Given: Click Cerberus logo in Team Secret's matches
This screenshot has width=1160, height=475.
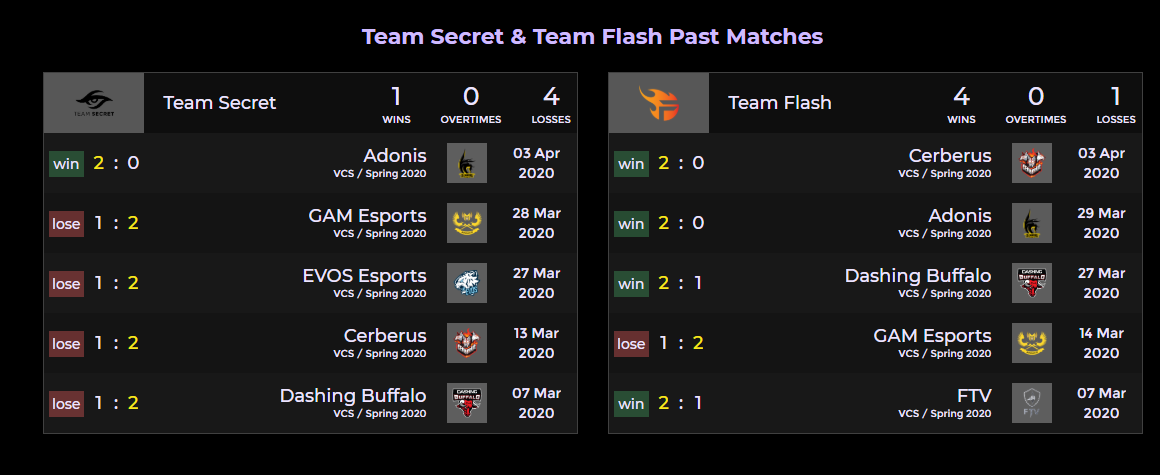Looking at the screenshot, I should [x=467, y=343].
